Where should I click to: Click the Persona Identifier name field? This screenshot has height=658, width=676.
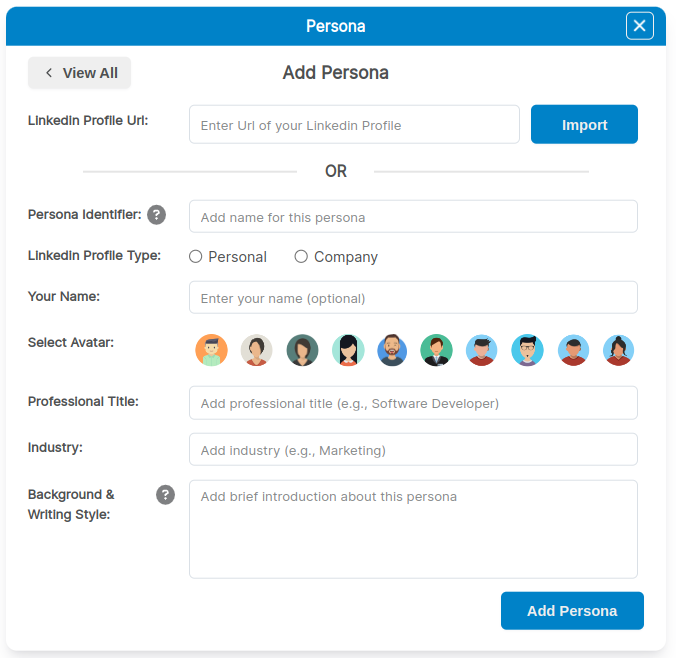pos(413,216)
